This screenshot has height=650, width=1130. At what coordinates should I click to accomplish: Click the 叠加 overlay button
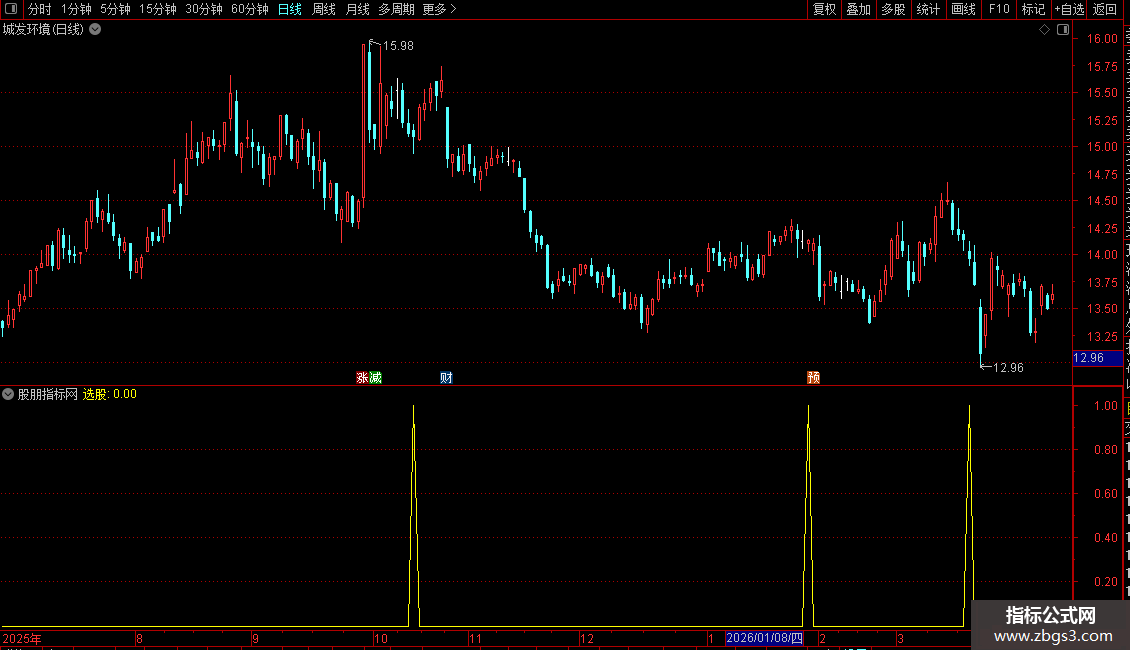point(858,9)
